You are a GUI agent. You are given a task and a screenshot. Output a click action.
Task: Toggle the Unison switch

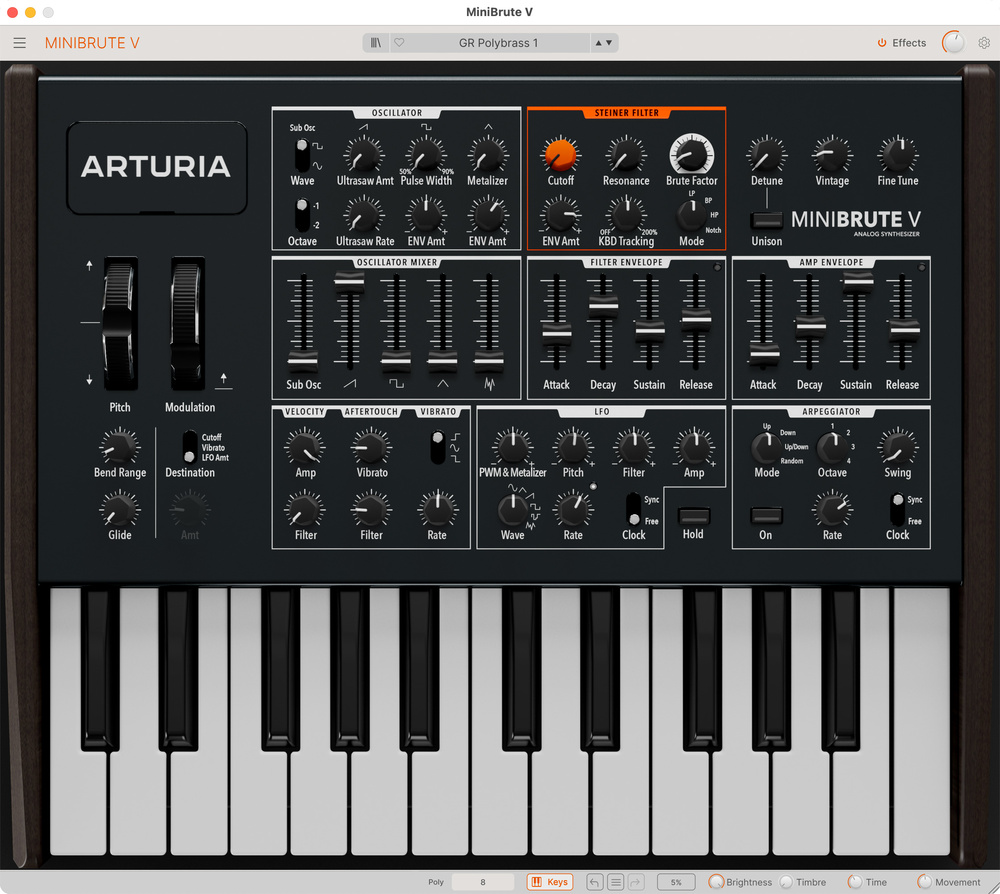pos(767,221)
